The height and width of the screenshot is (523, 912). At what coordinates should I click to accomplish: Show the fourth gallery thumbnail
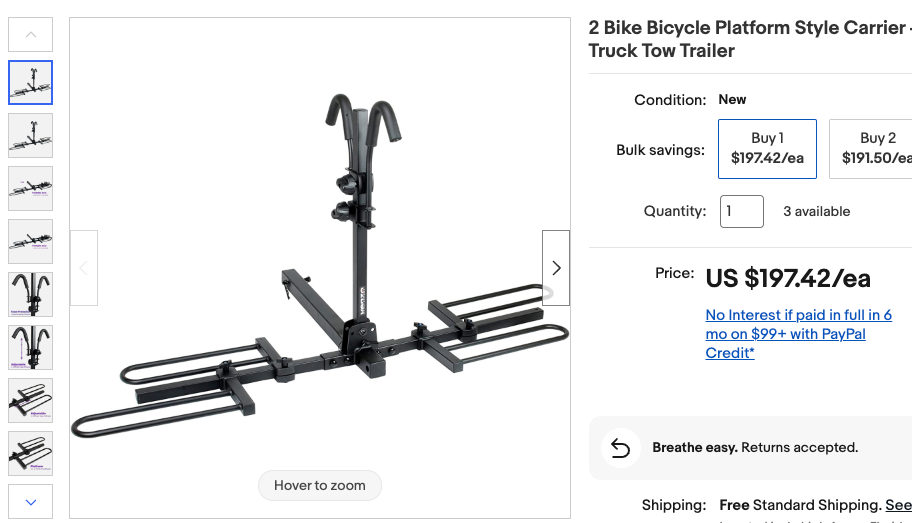coord(31,241)
